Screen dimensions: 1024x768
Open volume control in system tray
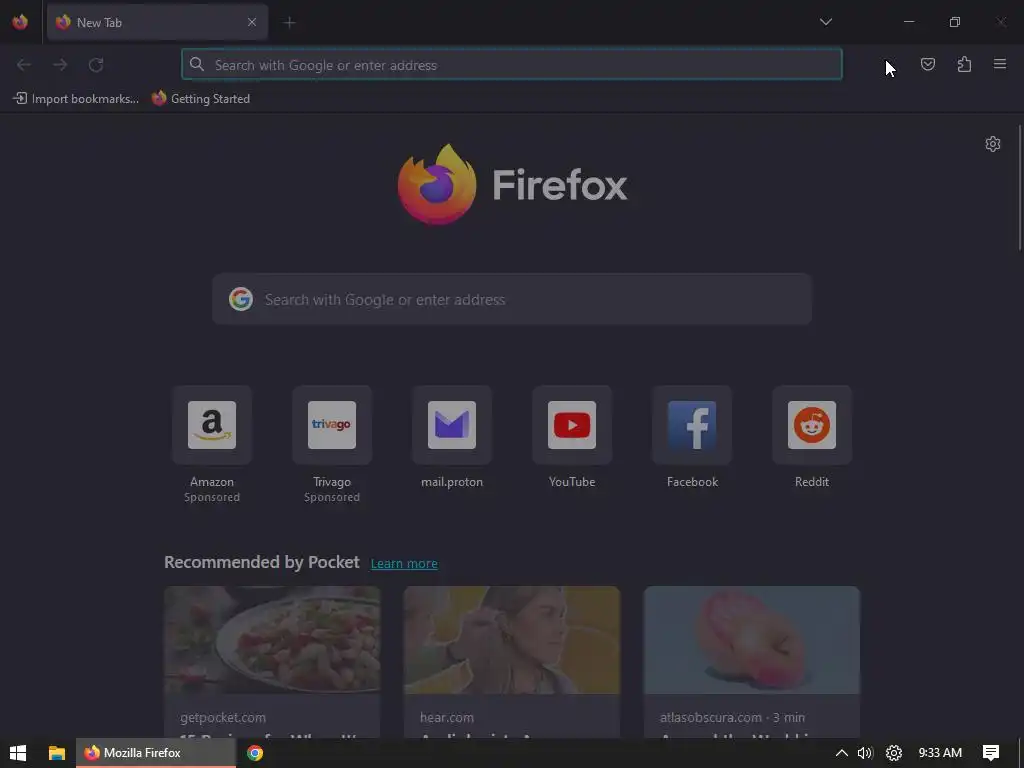pos(865,753)
